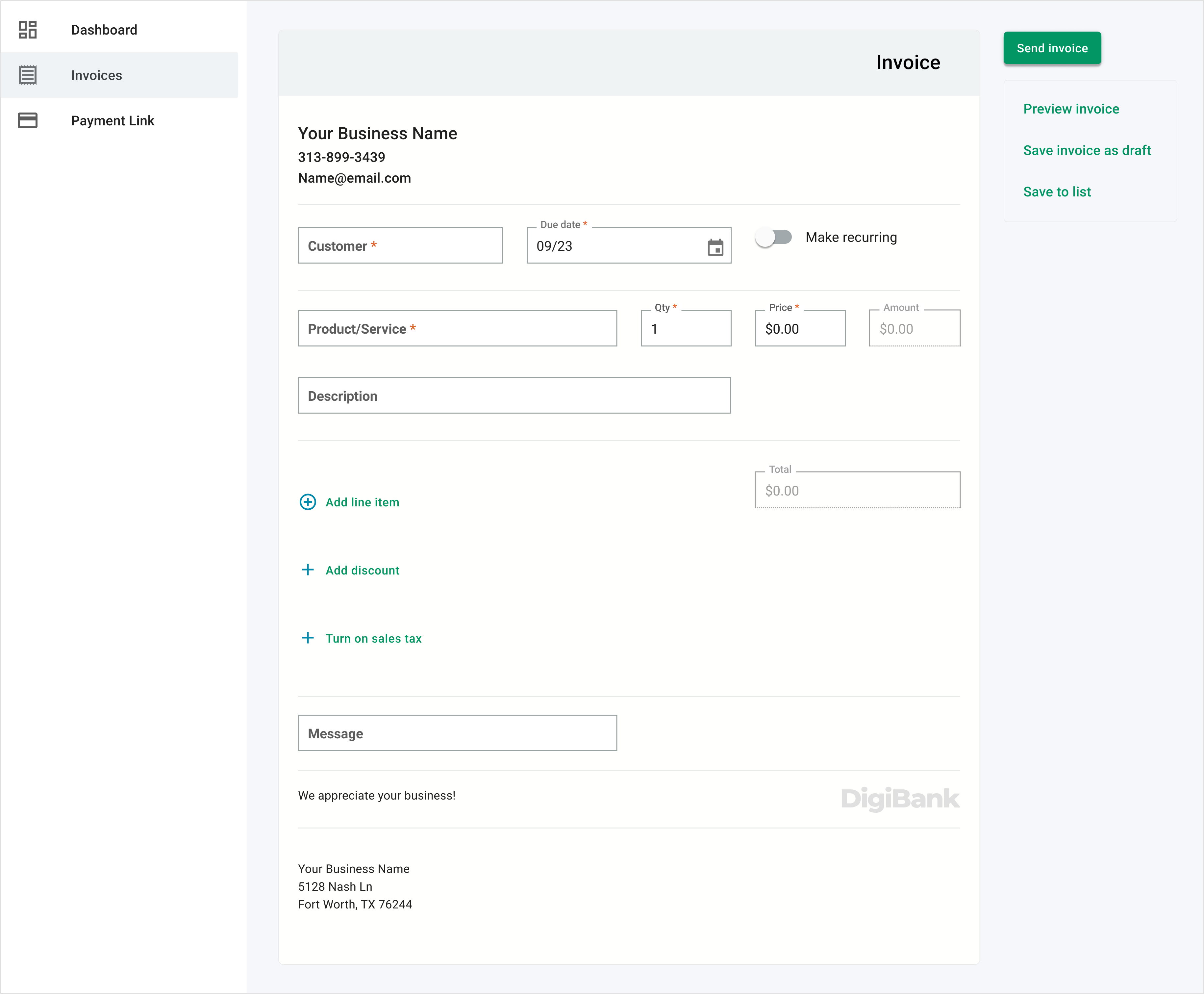Click the Dashboard grid icon

[28, 30]
